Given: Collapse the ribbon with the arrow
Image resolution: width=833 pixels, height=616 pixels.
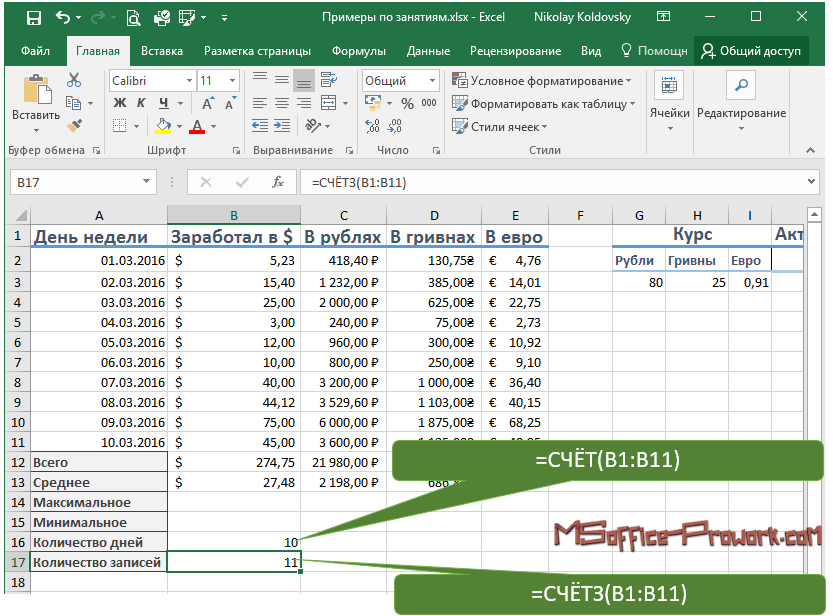Looking at the screenshot, I should [810, 150].
